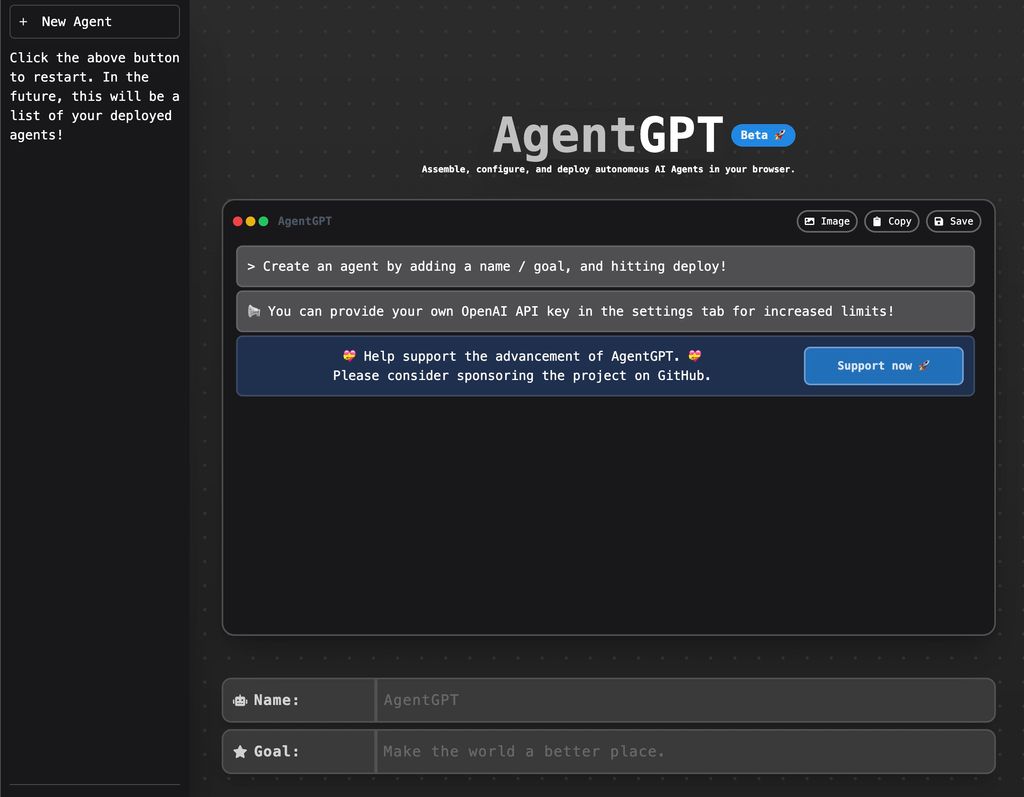Click the plus icon on New Agent
The height and width of the screenshot is (797, 1024).
point(23,21)
